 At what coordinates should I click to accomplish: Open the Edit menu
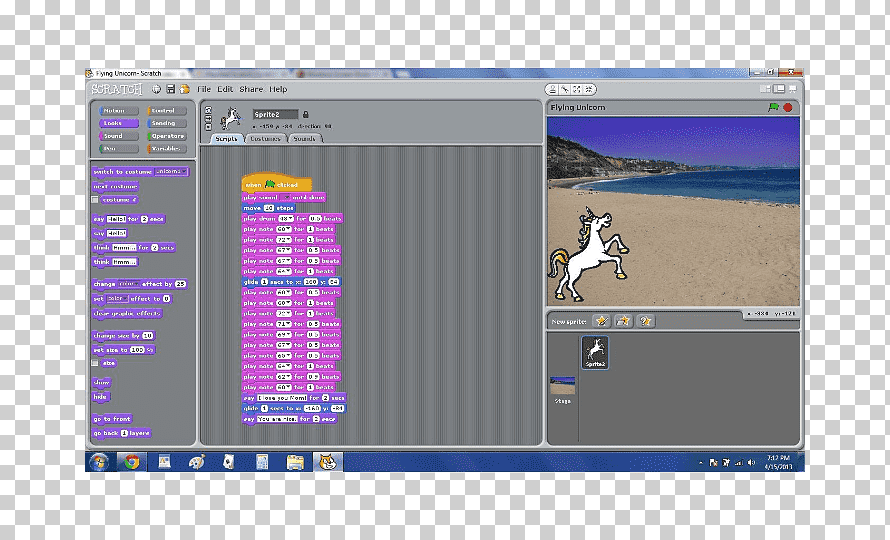click(x=225, y=89)
